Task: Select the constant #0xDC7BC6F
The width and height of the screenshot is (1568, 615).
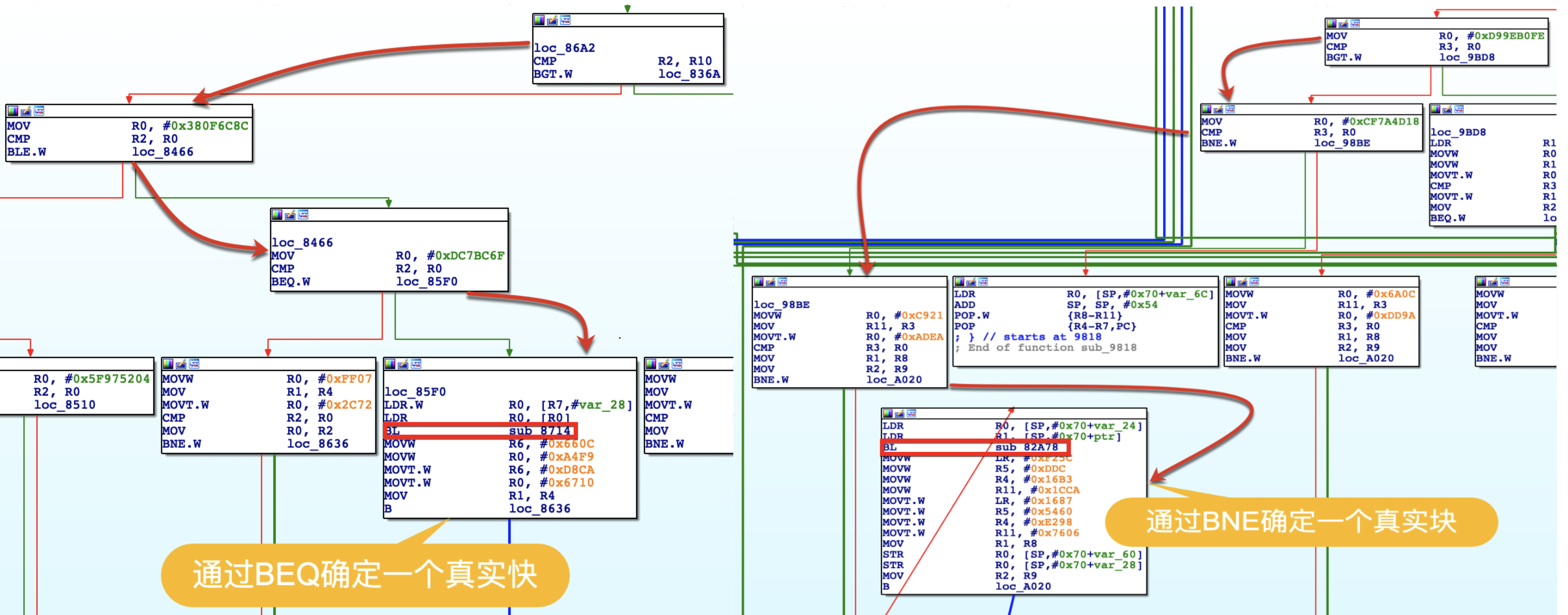Action: point(466,256)
